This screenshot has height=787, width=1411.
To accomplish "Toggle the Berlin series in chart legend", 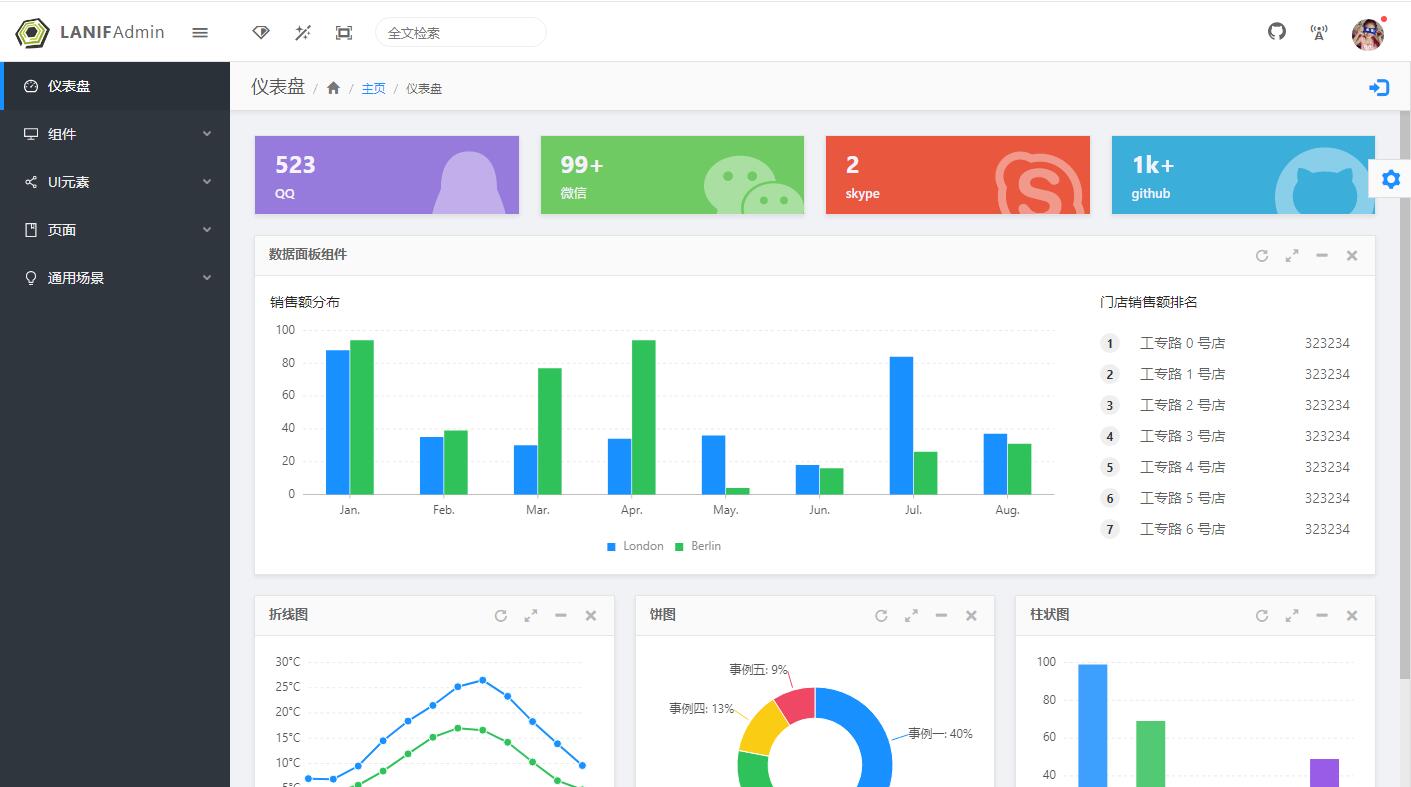I will (x=698, y=546).
